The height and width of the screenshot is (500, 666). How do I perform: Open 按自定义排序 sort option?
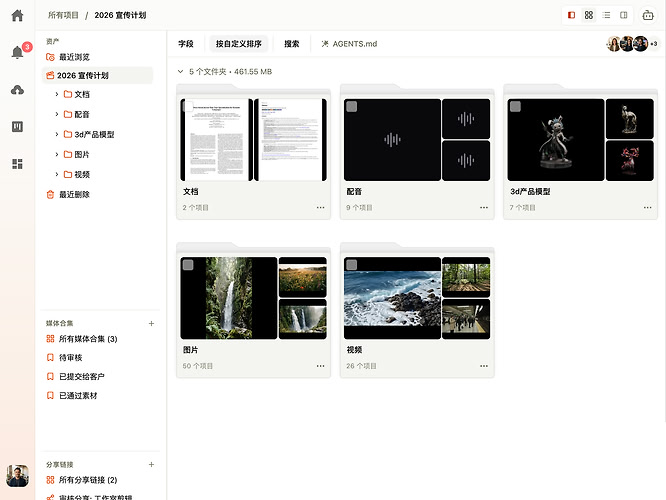tap(238, 44)
